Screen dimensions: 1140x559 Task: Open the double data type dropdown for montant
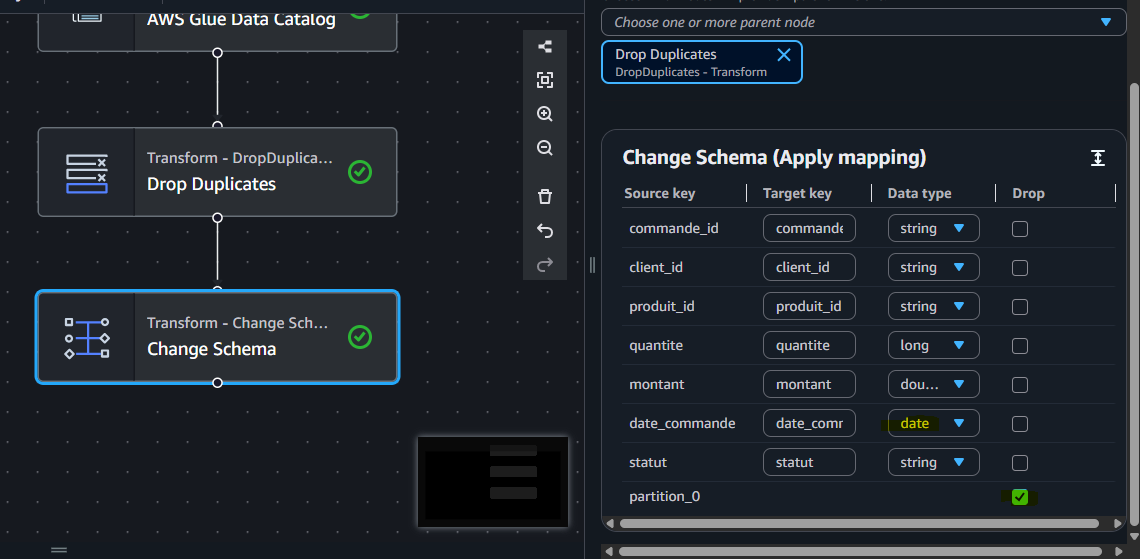(x=934, y=384)
